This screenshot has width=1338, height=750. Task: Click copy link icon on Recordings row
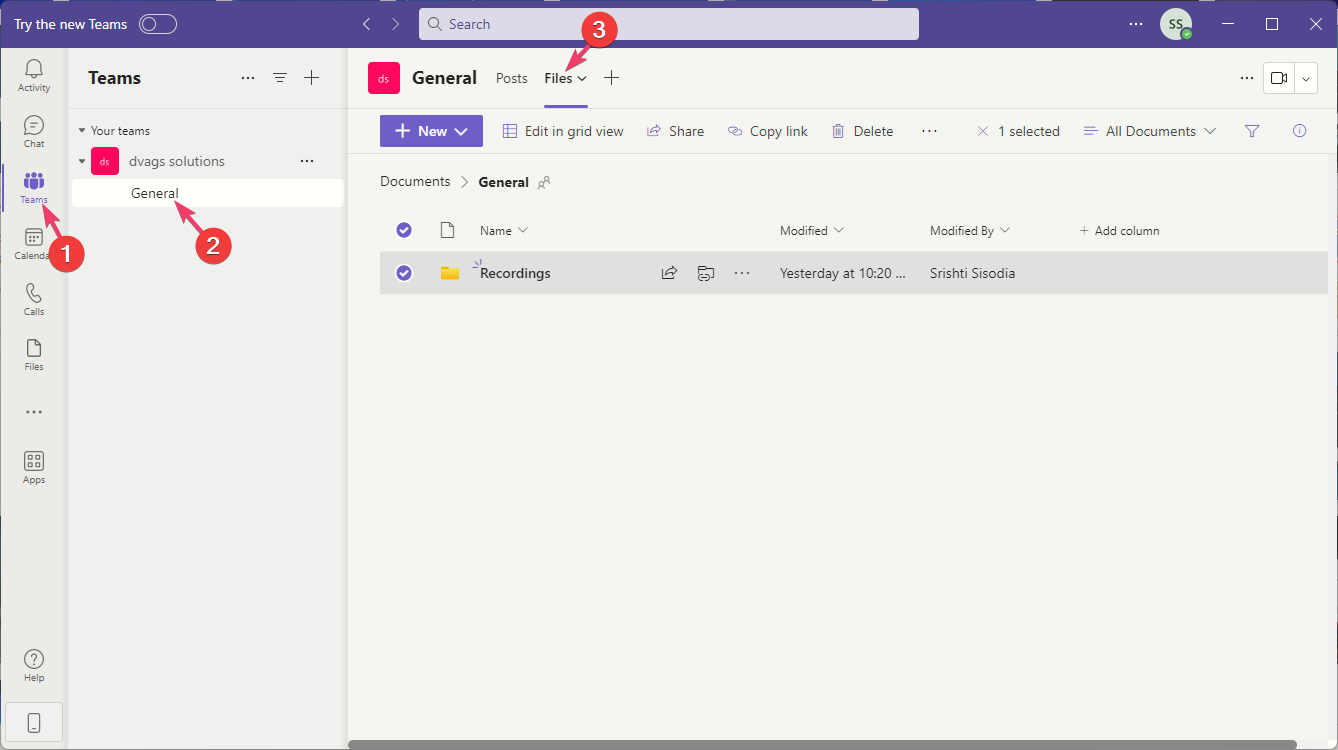pos(706,273)
